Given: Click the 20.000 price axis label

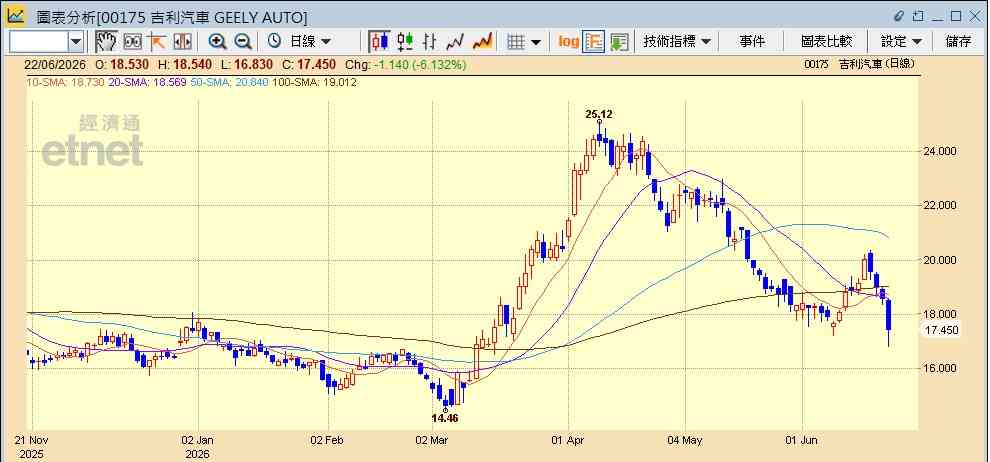Looking at the screenshot, I should click(x=939, y=260).
